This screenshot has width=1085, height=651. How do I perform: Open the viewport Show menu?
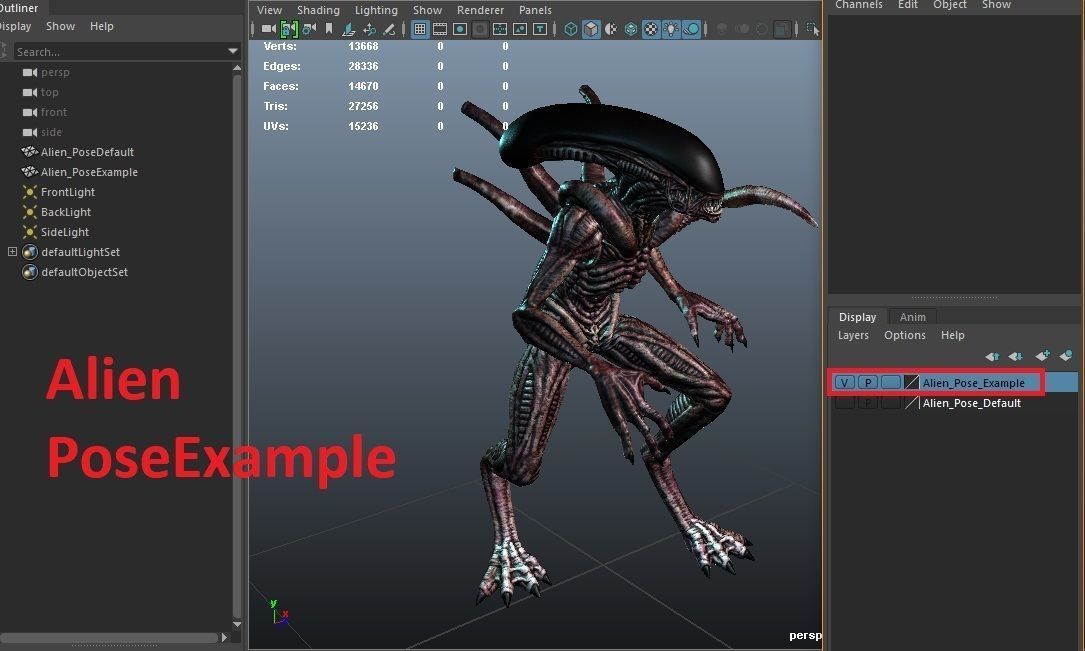pyautogui.click(x=428, y=10)
